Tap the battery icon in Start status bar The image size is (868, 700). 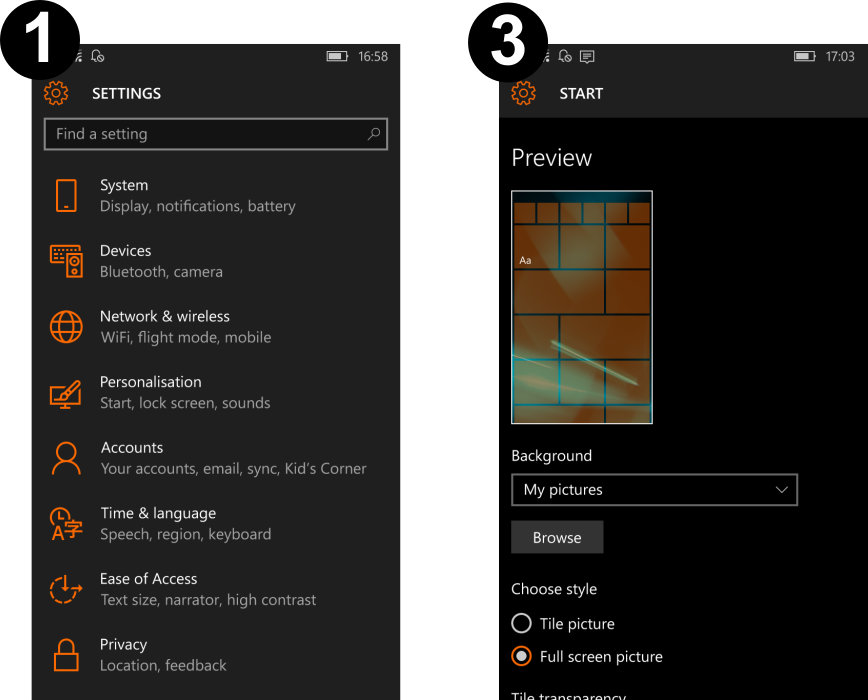[805, 56]
